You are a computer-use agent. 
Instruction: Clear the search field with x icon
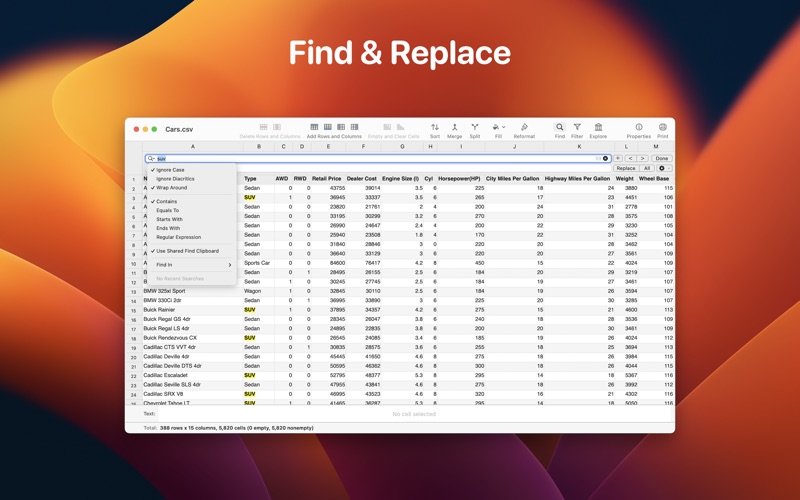[606, 159]
